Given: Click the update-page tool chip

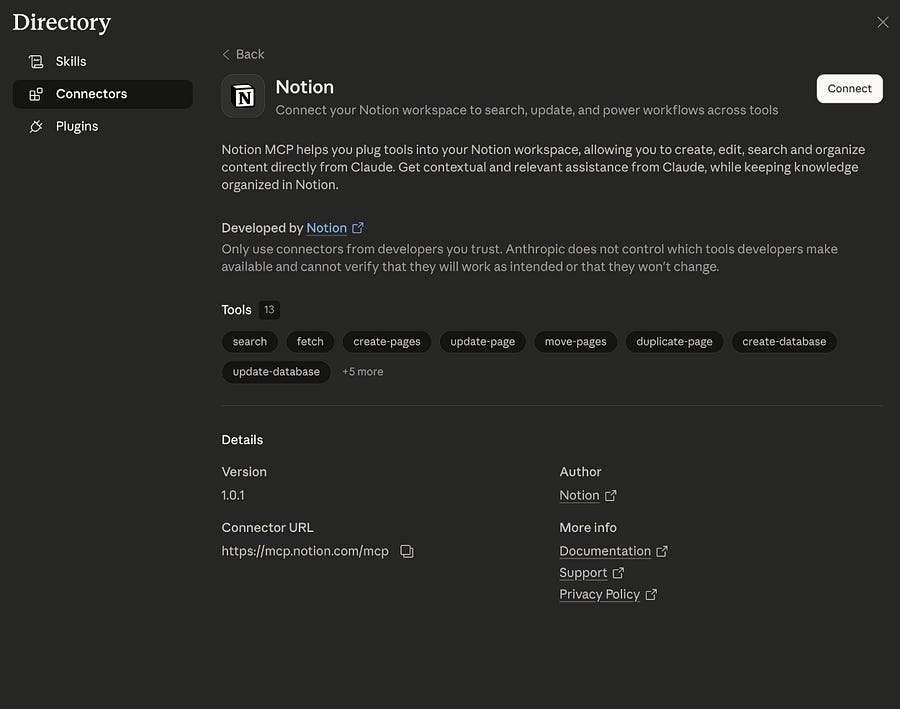Looking at the screenshot, I should [x=483, y=342].
